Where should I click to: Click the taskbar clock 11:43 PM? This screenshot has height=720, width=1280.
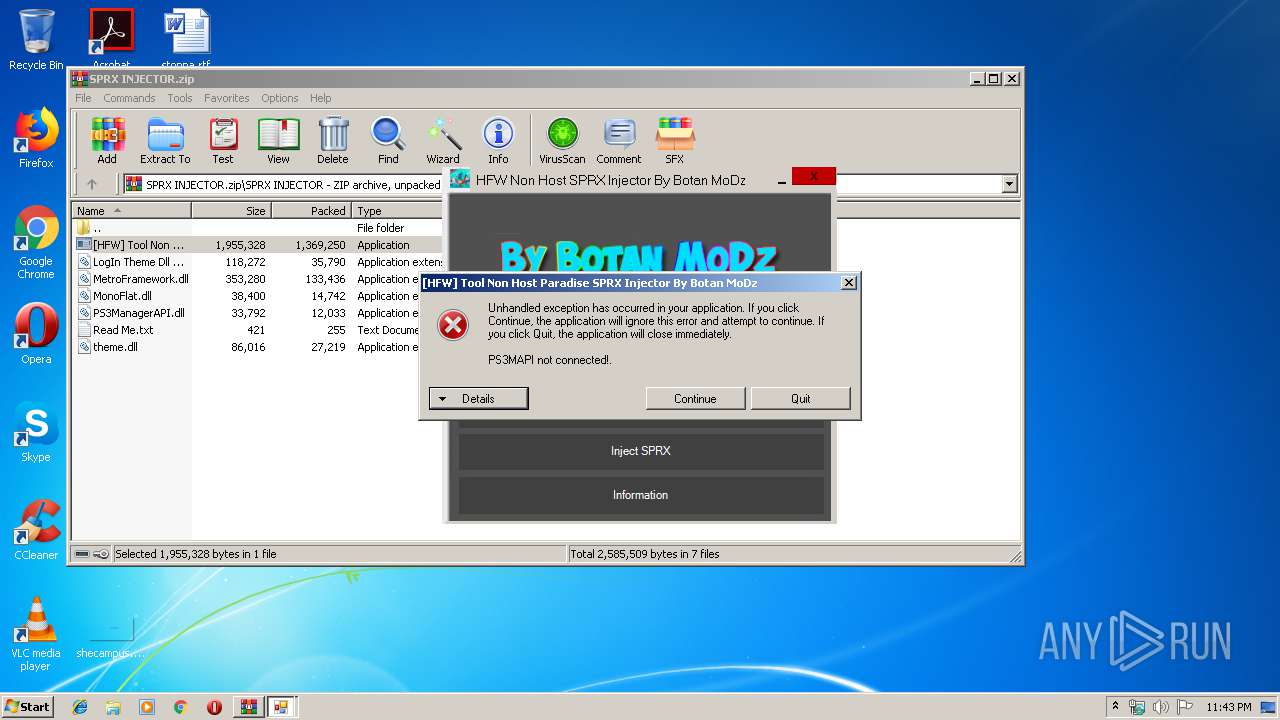coord(1229,707)
